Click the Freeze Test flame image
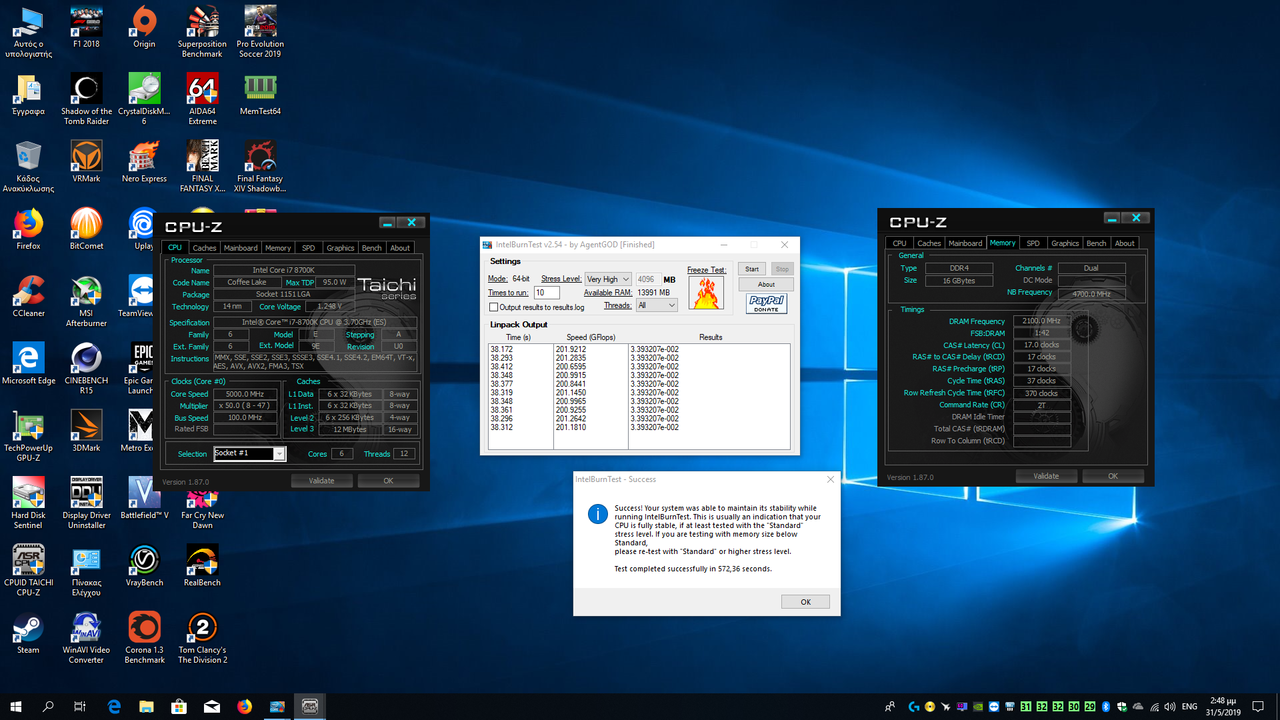 click(705, 294)
